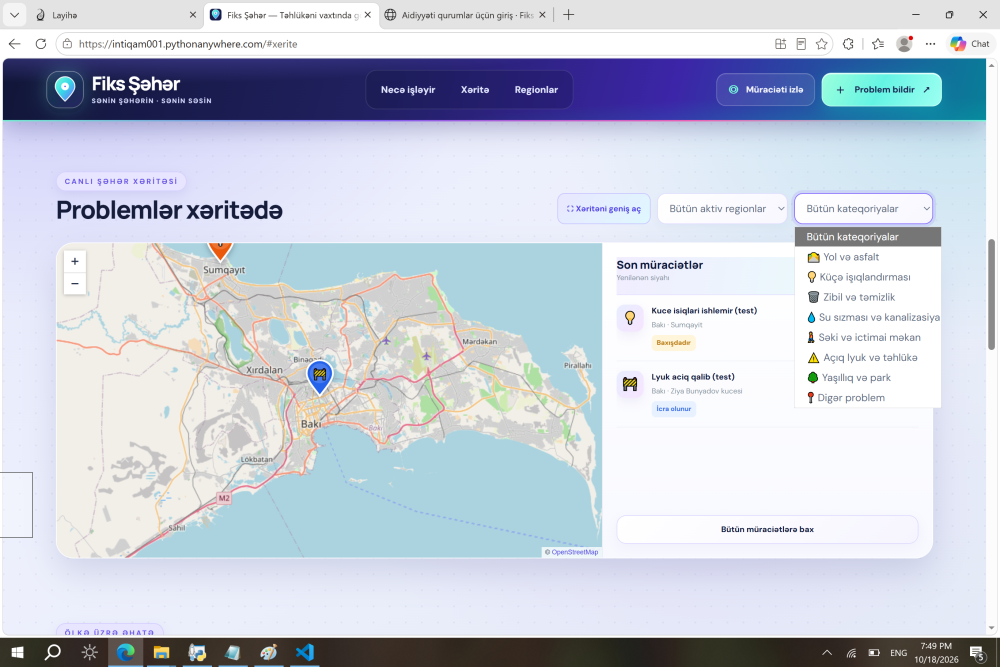
Task: Click the orange map marker near Sumqayıt
Action: coord(220,251)
